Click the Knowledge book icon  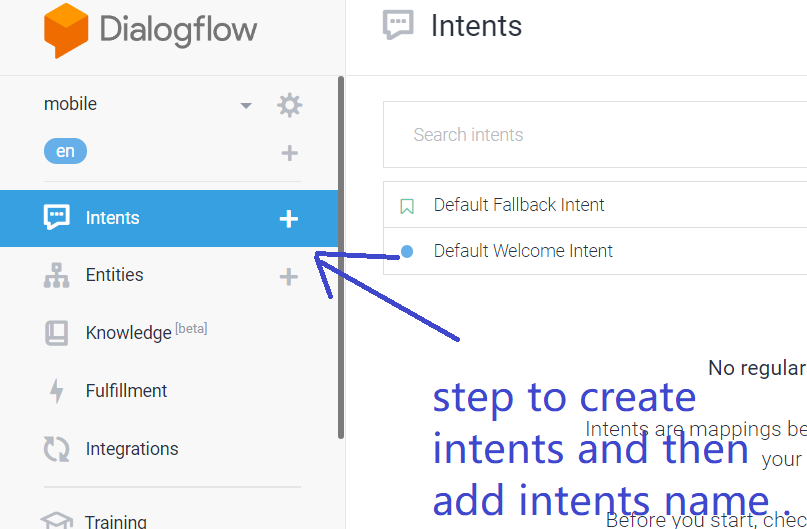point(57,333)
